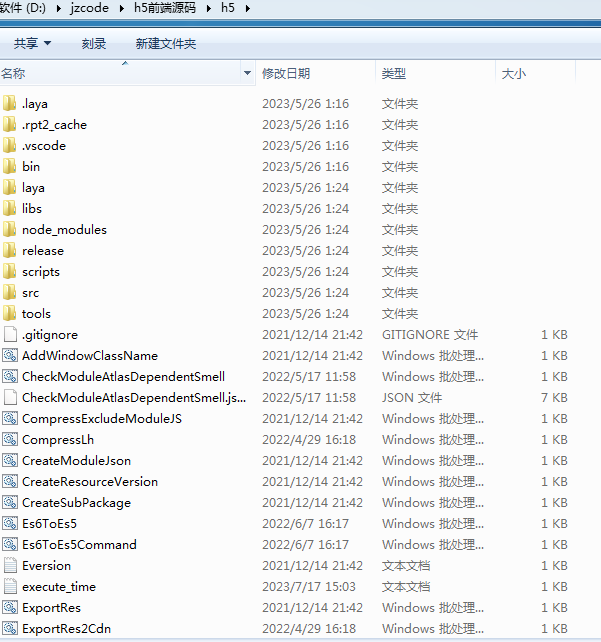Click the tools folder icon
The width and height of the screenshot is (601, 642).
[x=10, y=313]
